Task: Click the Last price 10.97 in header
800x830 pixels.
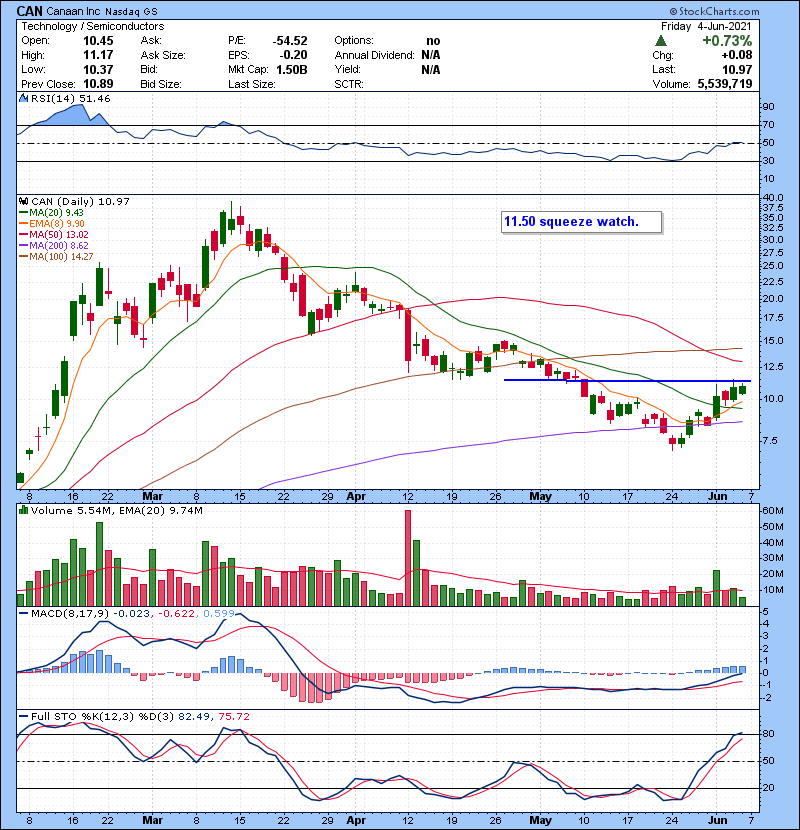Action: pyautogui.click(x=737, y=69)
